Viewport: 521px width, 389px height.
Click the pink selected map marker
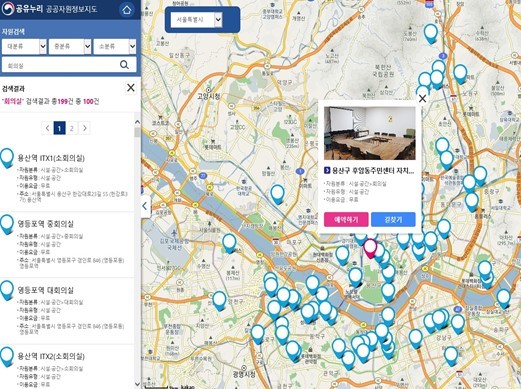point(370,249)
